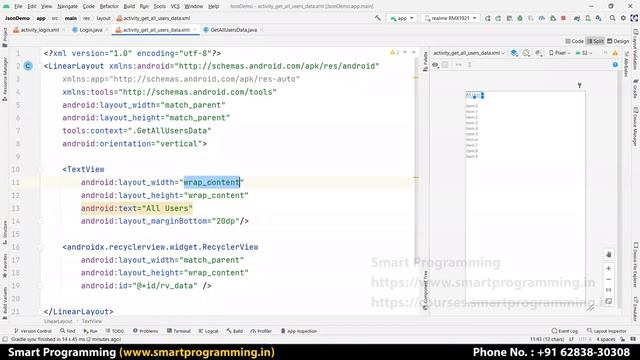
Task: Click the preview warning triangle icon
Action: click(615, 53)
